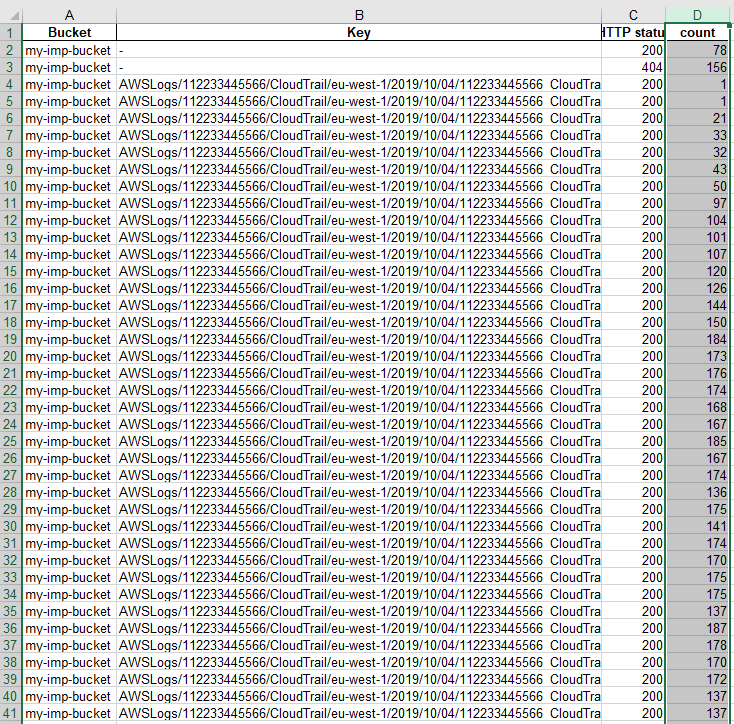734x724 pixels.
Task: Click count cell 178 in row 37
Action: pyautogui.click(x=697, y=645)
